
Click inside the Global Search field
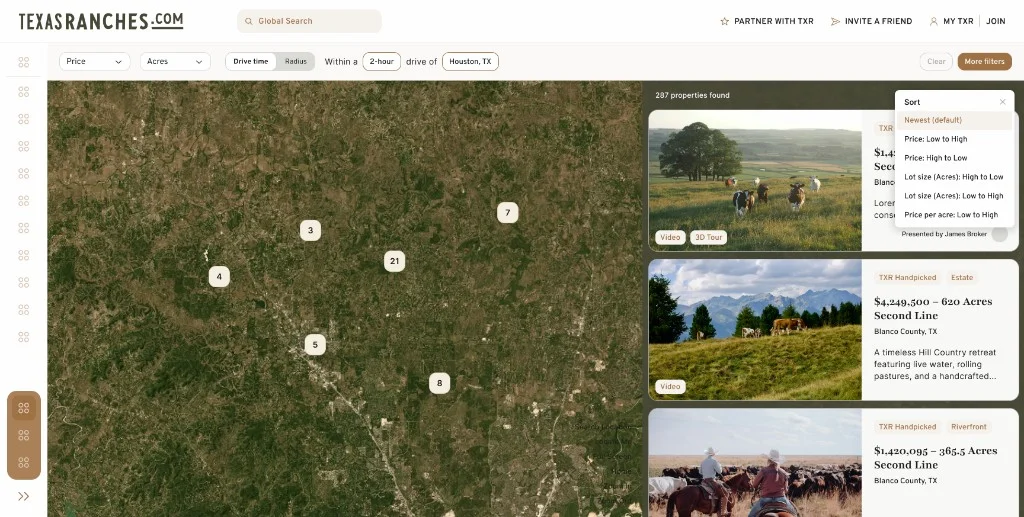310,21
